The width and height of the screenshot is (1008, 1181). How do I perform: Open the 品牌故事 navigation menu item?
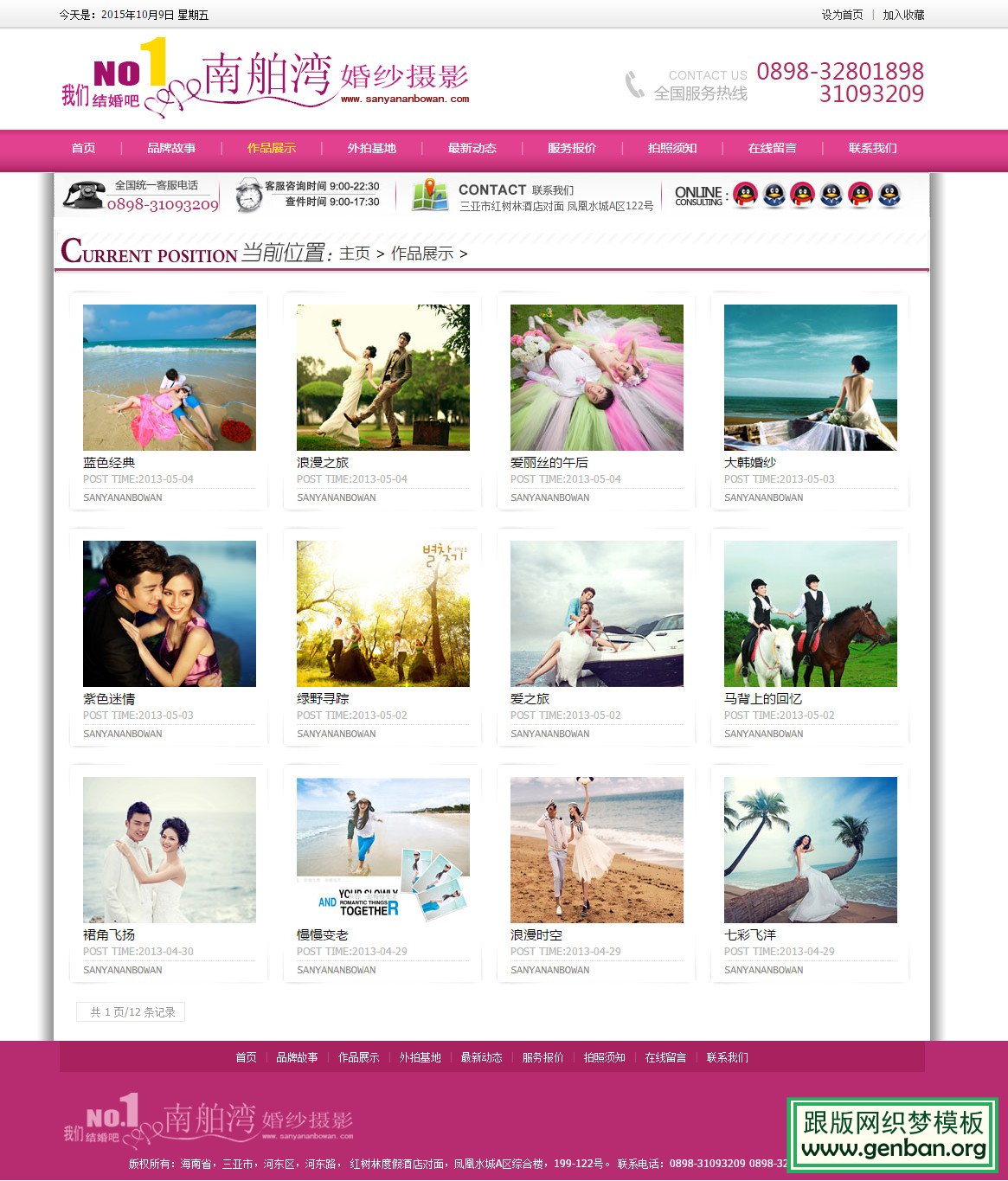(x=171, y=148)
